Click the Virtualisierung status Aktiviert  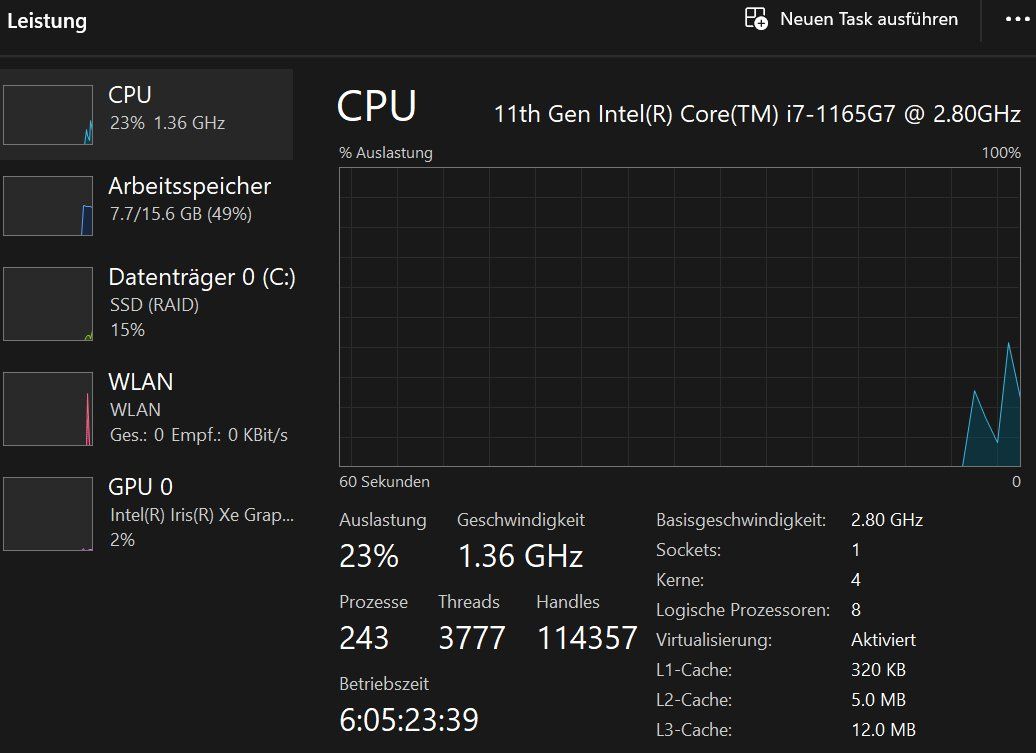[x=883, y=640]
